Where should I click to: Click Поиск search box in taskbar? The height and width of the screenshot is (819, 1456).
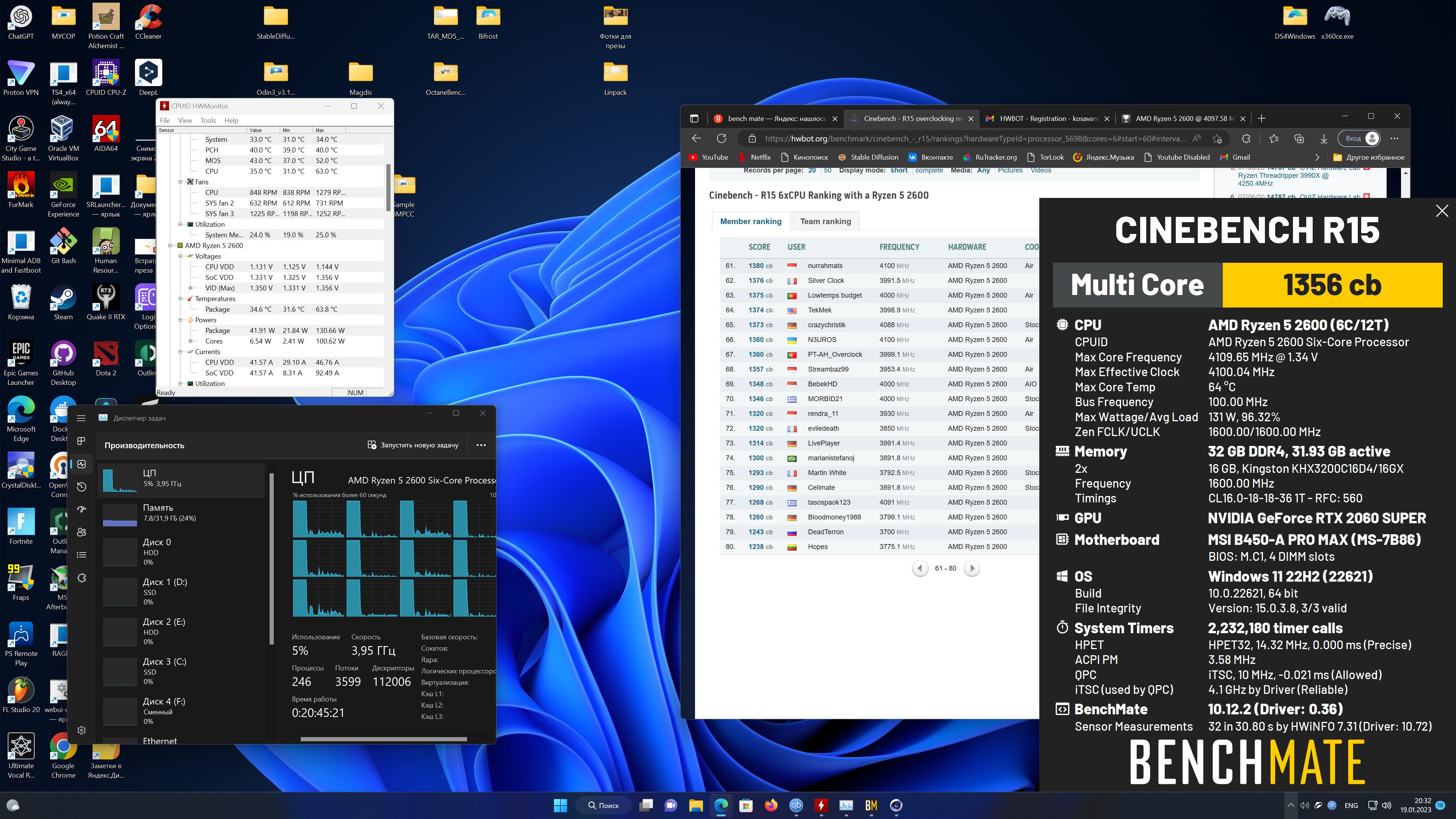coord(603,805)
